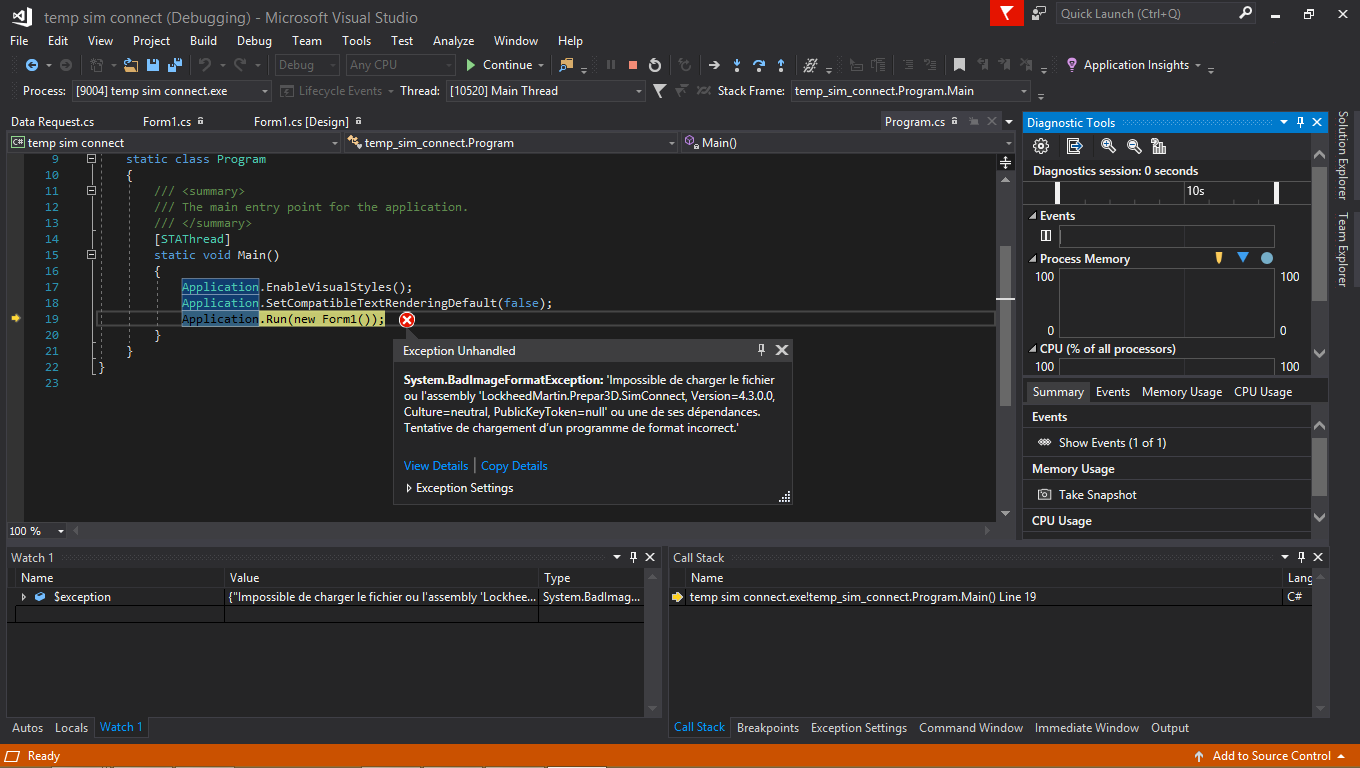Viewport: 1360px width, 768px height.
Task: Click the red Stop Debugging square
Action: tap(632, 65)
